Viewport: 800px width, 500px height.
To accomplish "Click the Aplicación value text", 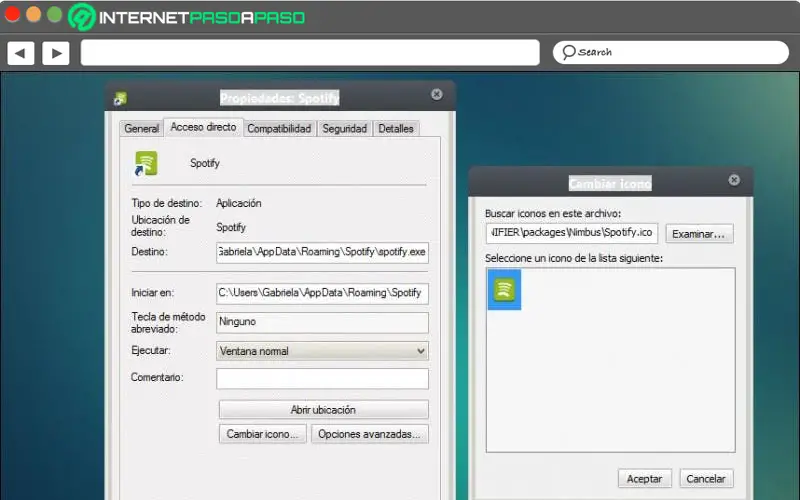I will pyautogui.click(x=239, y=203).
